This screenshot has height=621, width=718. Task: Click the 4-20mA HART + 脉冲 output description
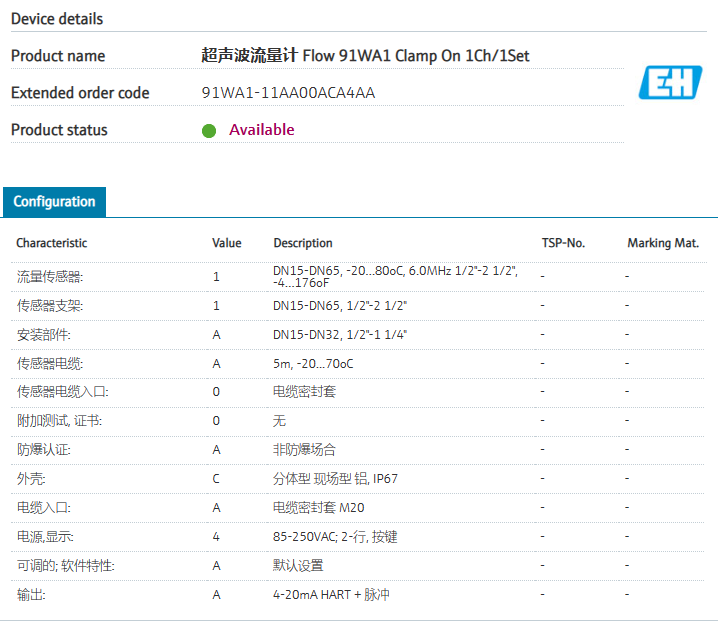coord(331,595)
